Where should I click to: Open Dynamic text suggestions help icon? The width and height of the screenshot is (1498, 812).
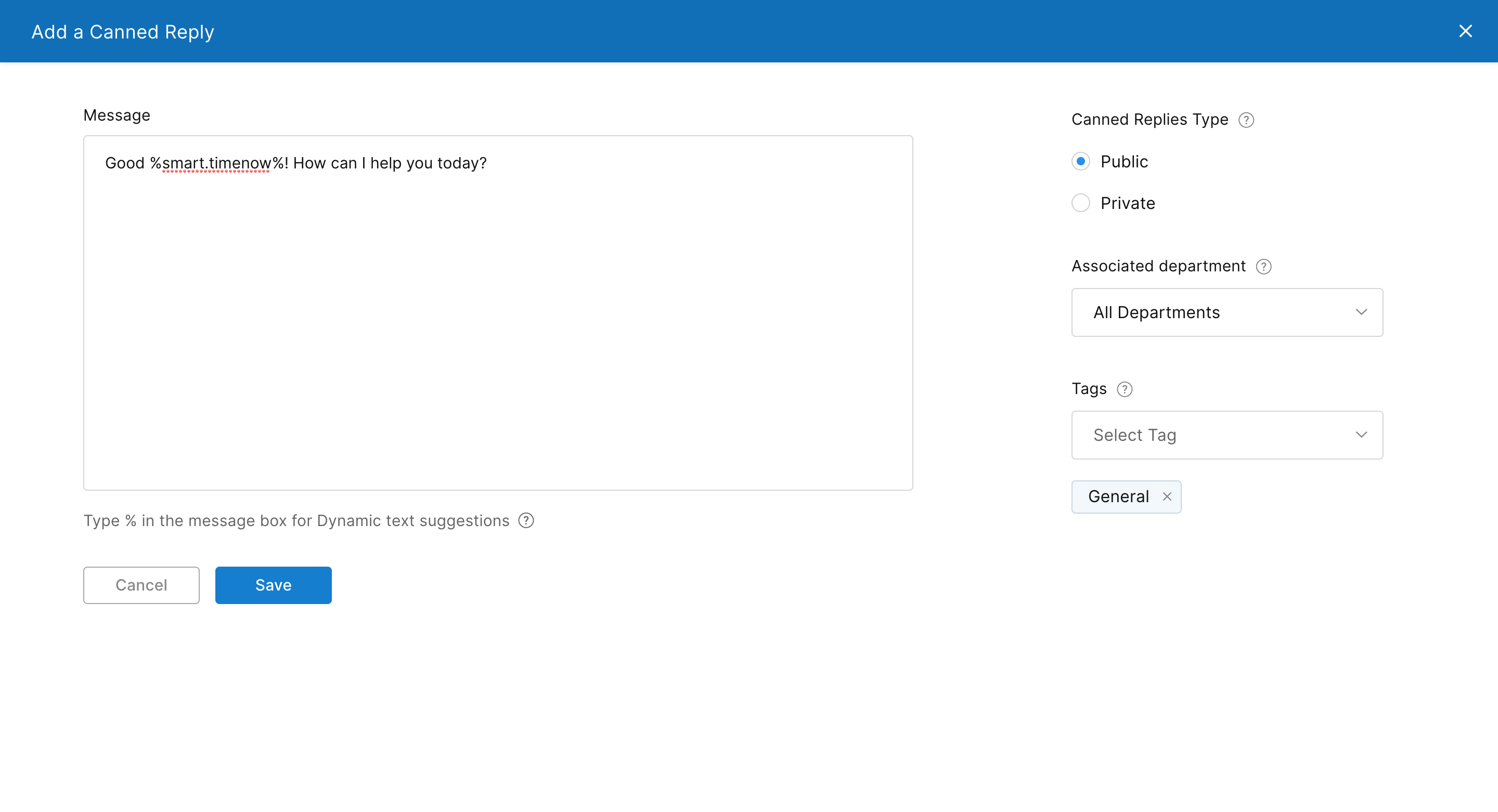pyautogui.click(x=526, y=520)
